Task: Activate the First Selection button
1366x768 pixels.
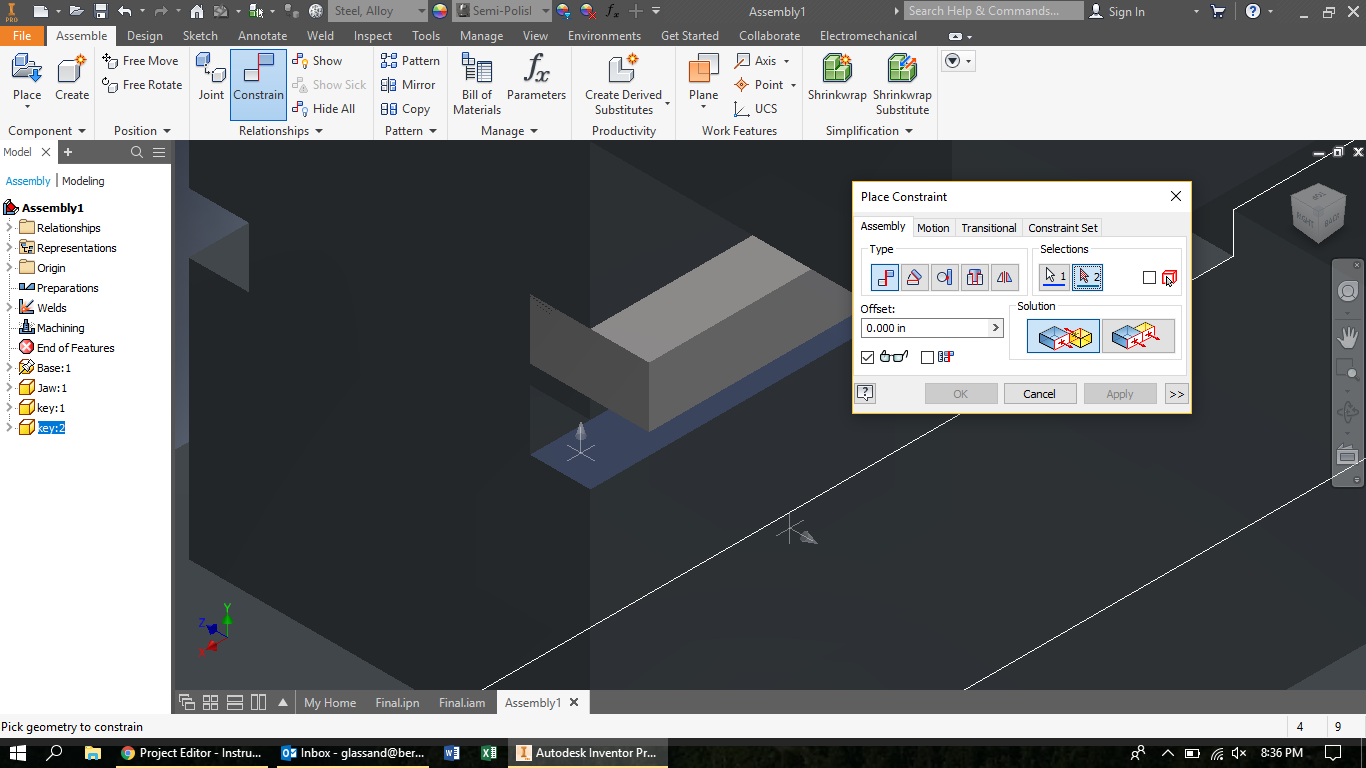Action: point(1054,277)
